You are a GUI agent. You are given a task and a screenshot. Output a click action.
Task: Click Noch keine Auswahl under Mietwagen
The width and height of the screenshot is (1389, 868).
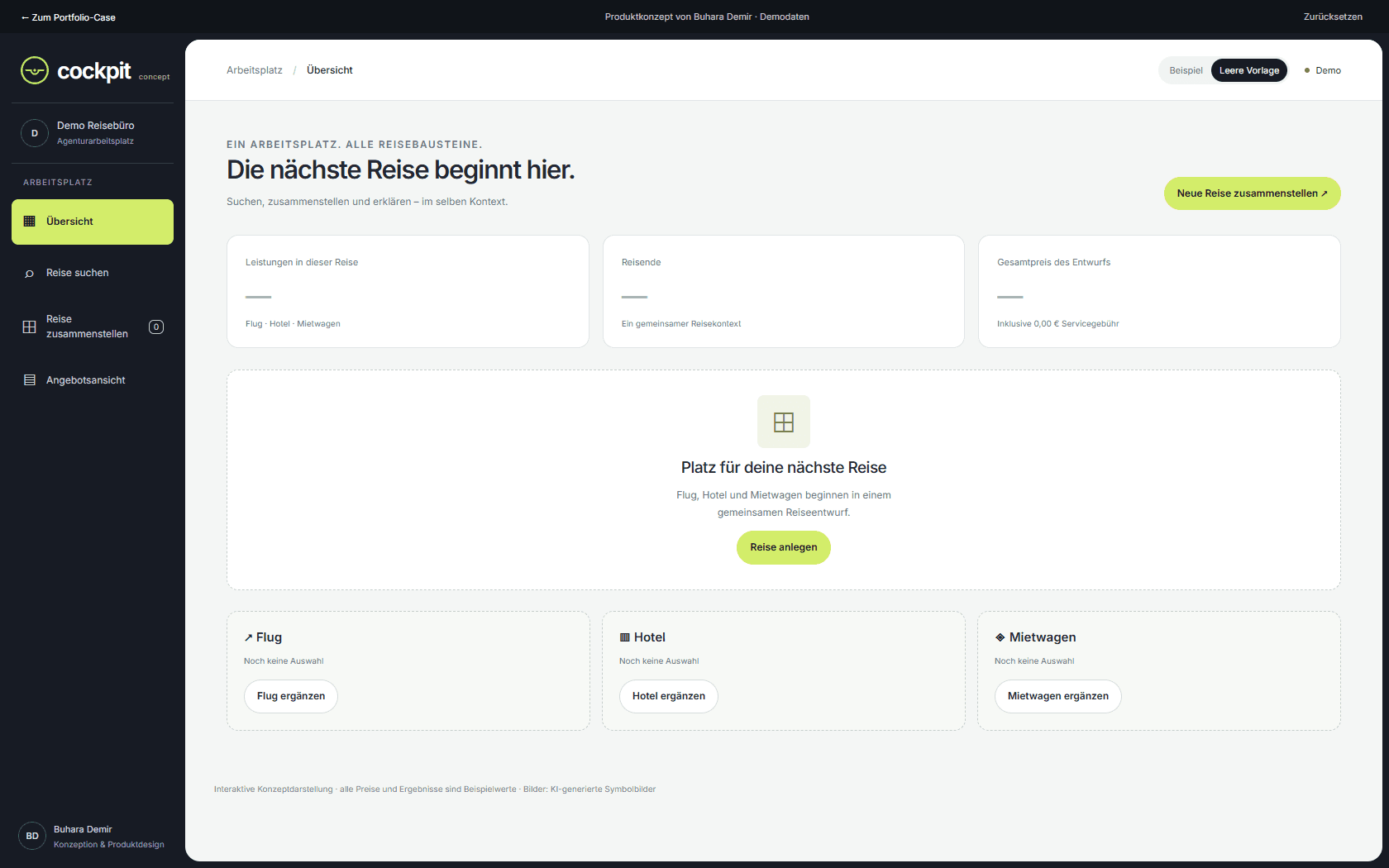1034,661
